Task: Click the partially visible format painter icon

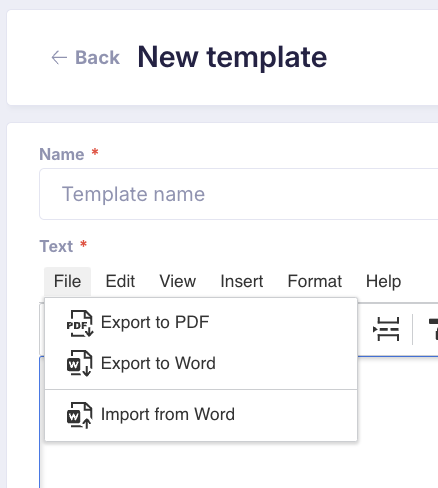Action: (433, 329)
